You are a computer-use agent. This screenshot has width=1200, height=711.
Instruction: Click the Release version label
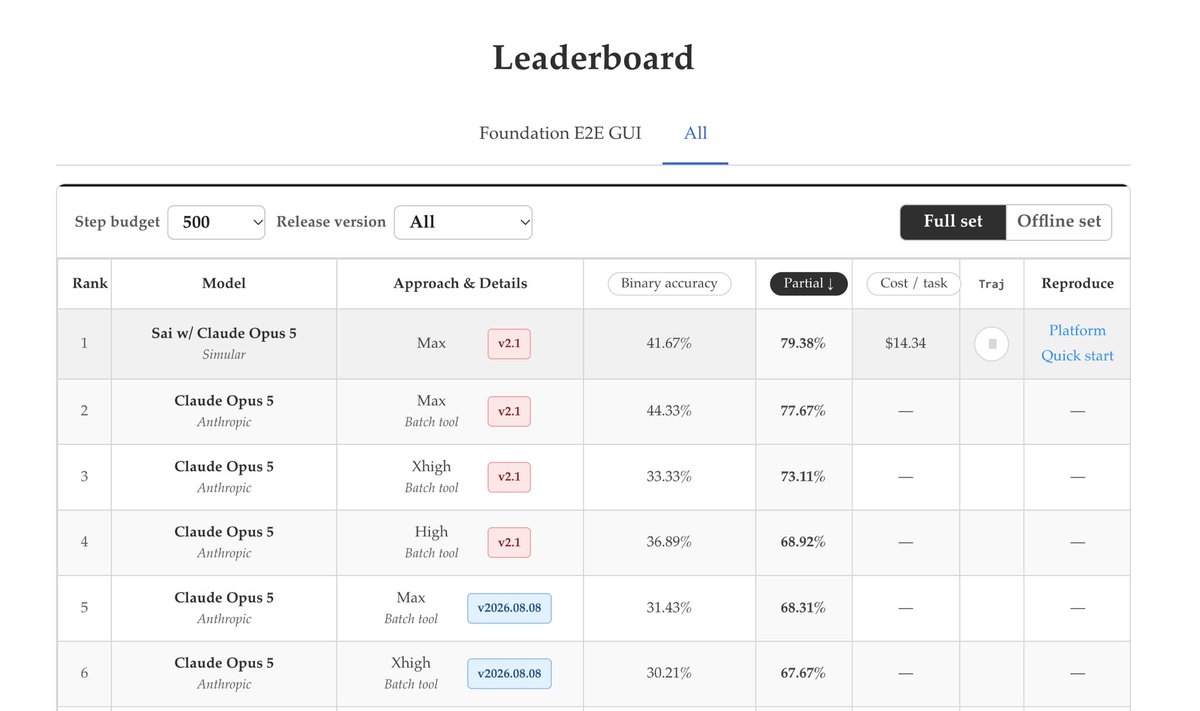click(331, 222)
